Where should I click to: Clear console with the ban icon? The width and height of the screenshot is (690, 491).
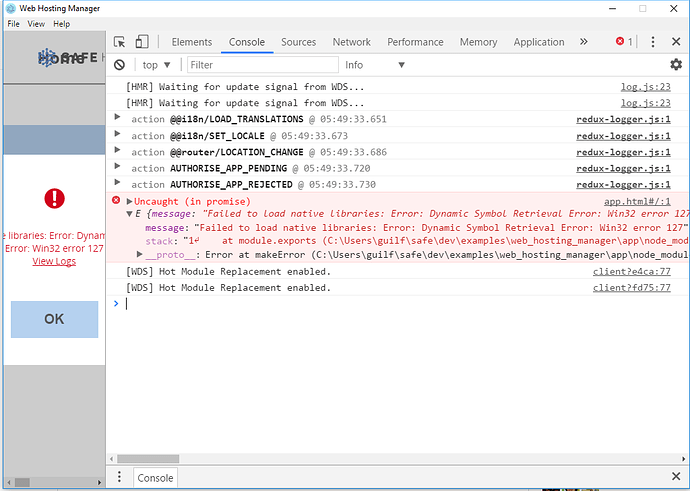coord(119,65)
